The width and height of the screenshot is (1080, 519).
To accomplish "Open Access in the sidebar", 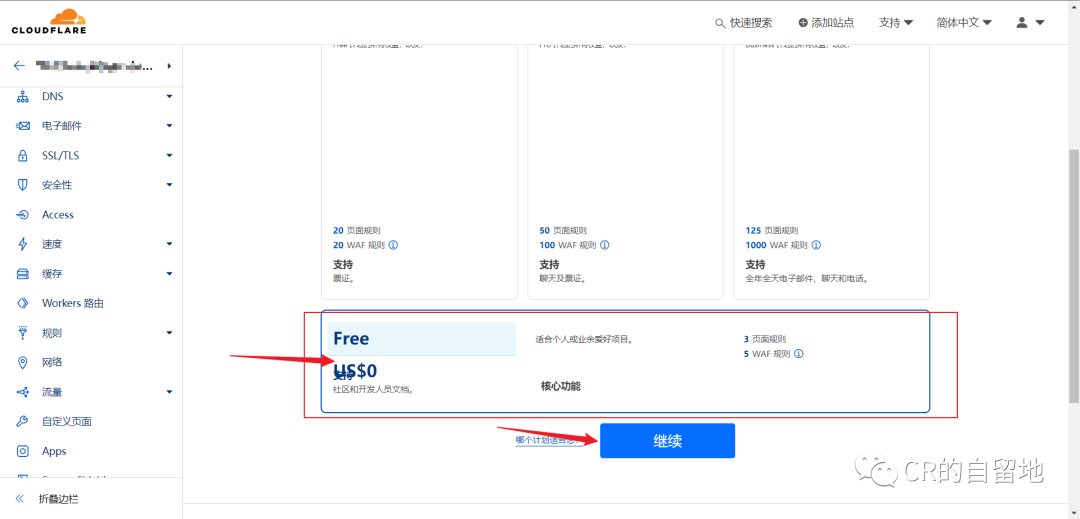I will 58,215.
